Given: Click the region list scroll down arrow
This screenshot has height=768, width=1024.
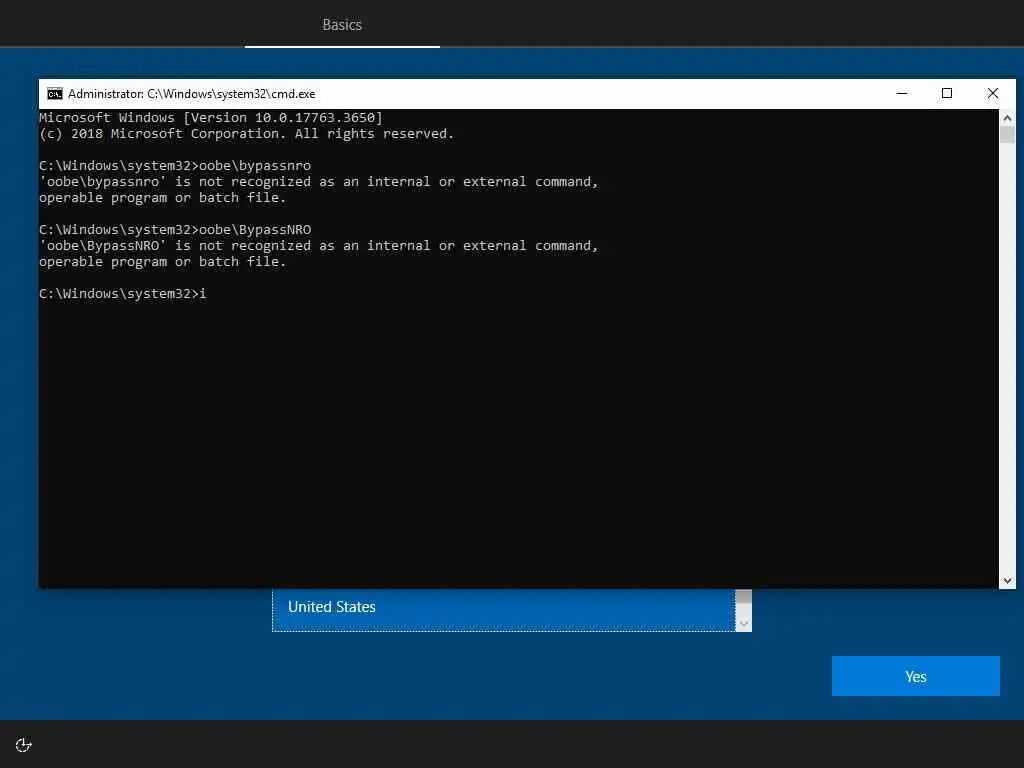Looking at the screenshot, I should point(744,624).
